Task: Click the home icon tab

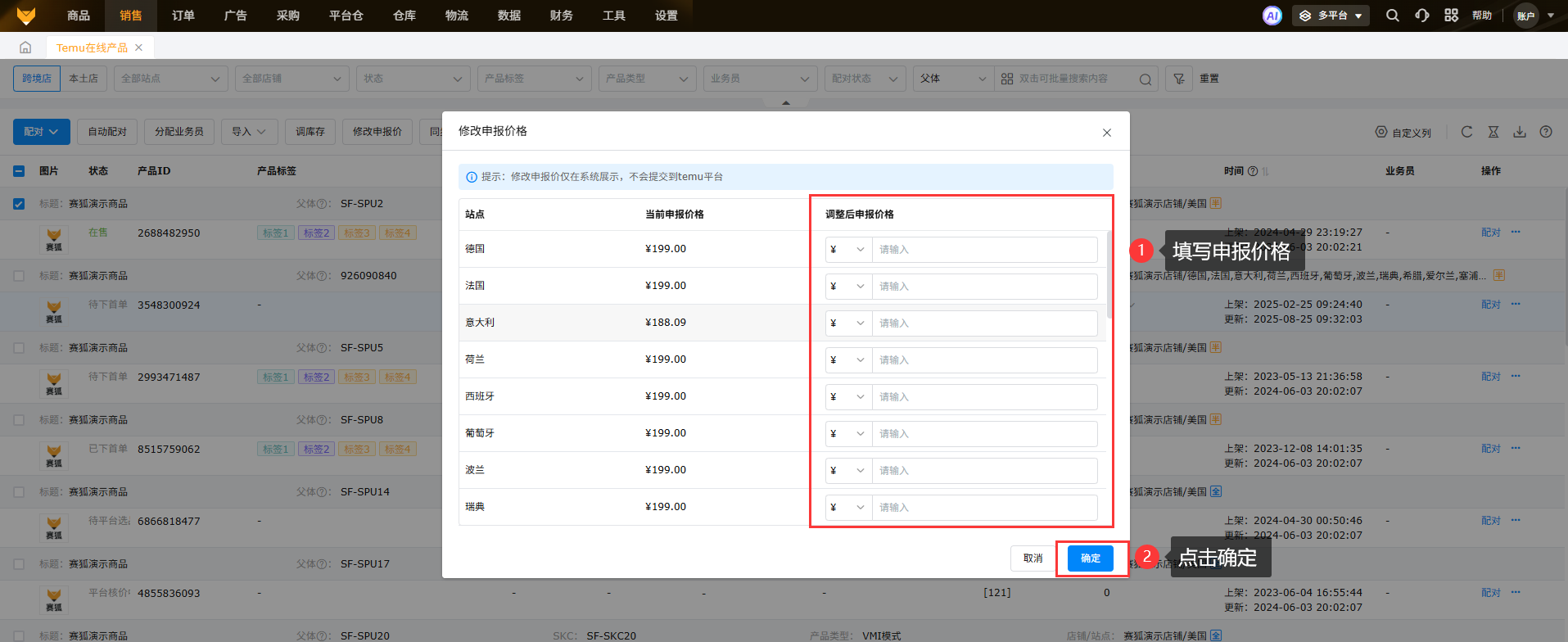Action: 25,47
